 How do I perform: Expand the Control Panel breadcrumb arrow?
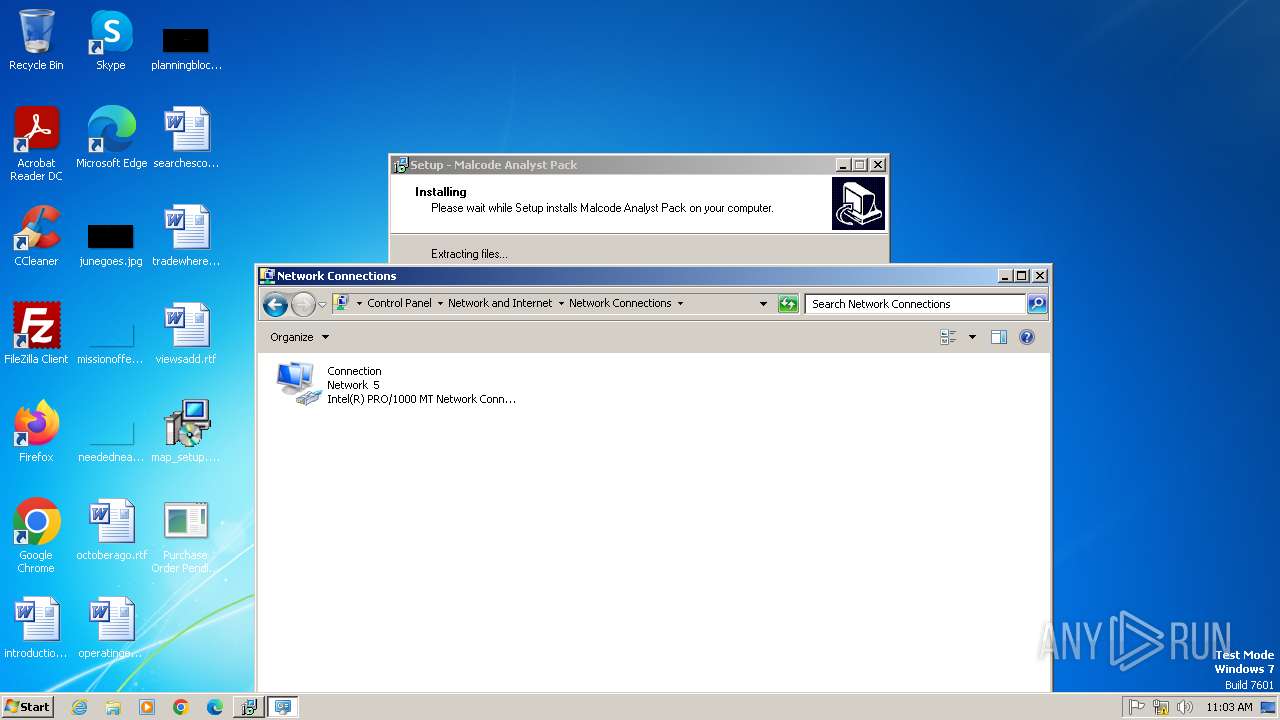440,303
